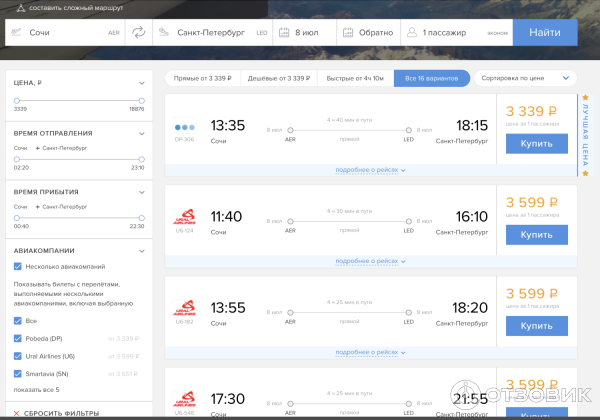Click the departing plane icon by Сочи

coord(16,32)
